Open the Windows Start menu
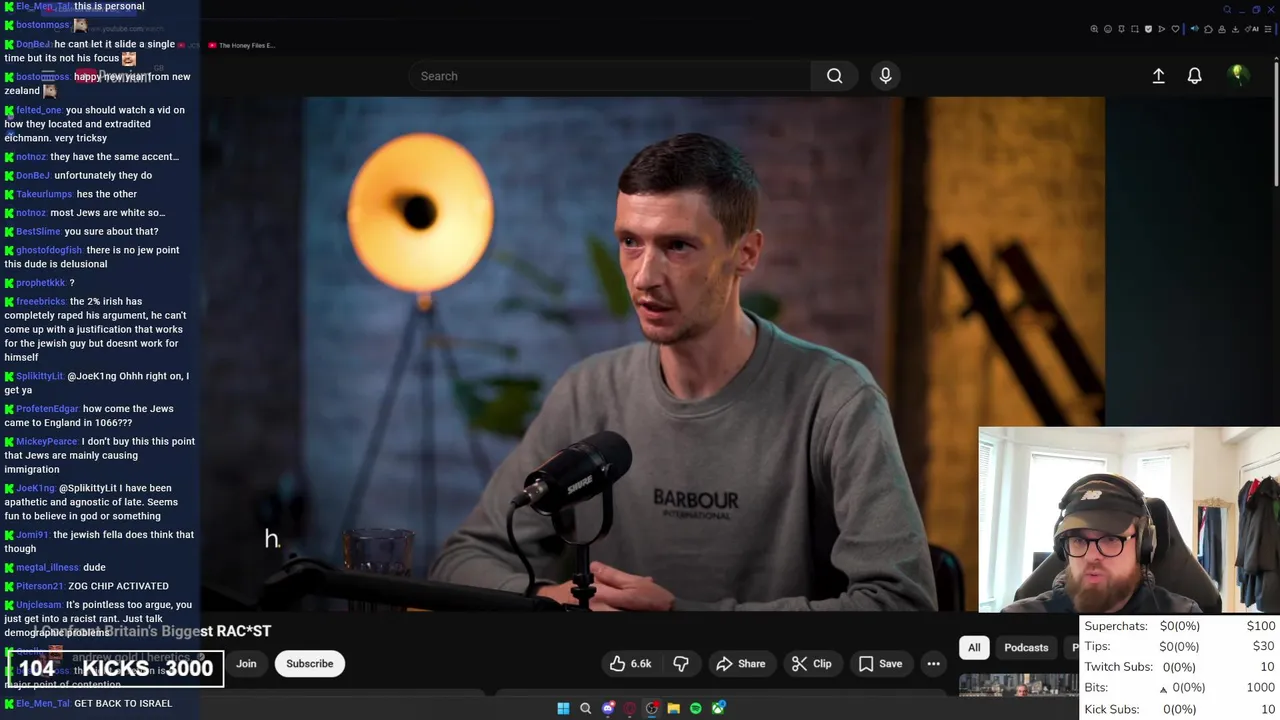The image size is (1280, 720). pyautogui.click(x=563, y=708)
